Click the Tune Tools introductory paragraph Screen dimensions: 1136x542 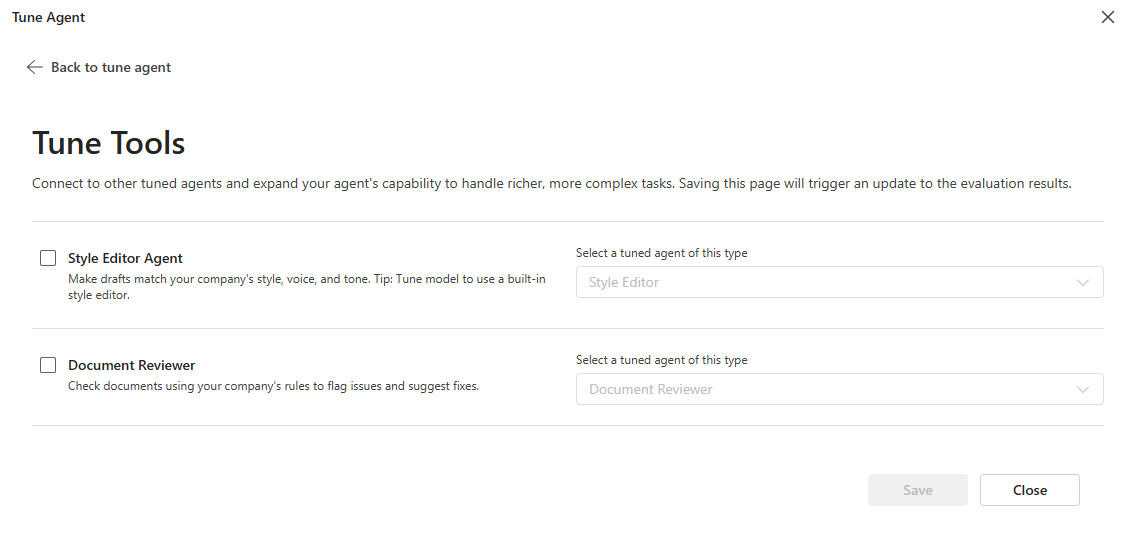(x=551, y=184)
